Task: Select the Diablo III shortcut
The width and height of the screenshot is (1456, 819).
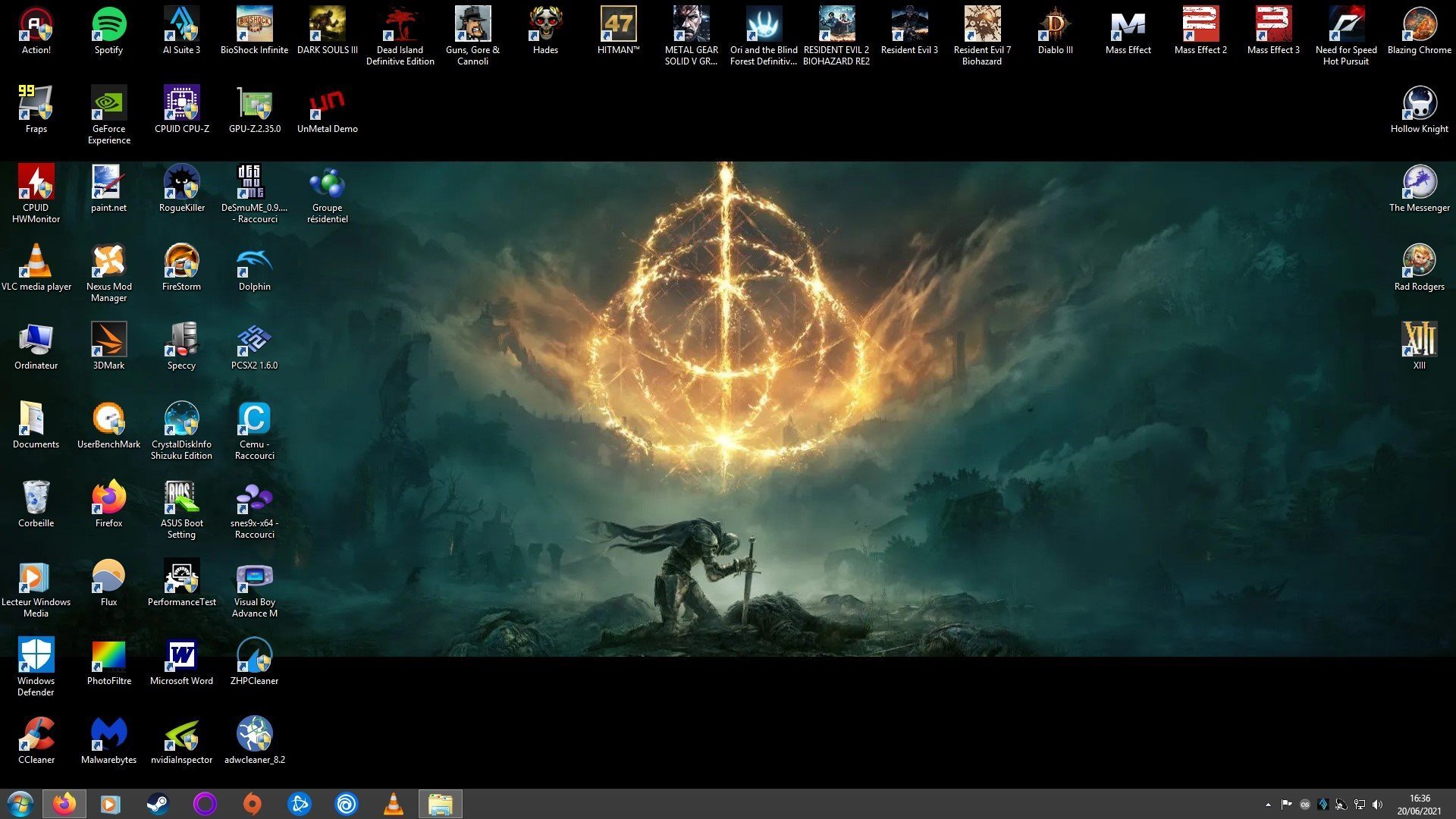Action: pyautogui.click(x=1055, y=30)
